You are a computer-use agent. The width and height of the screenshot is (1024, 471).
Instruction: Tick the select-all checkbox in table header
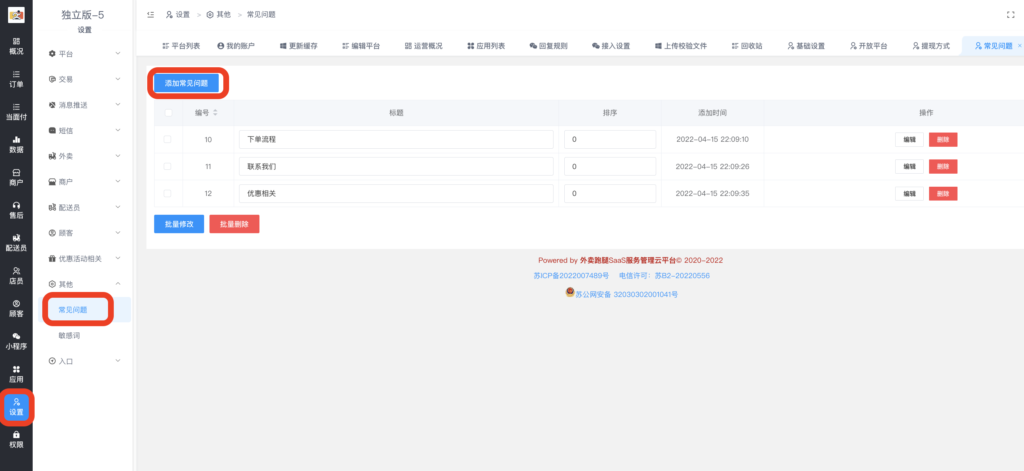point(167,113)
